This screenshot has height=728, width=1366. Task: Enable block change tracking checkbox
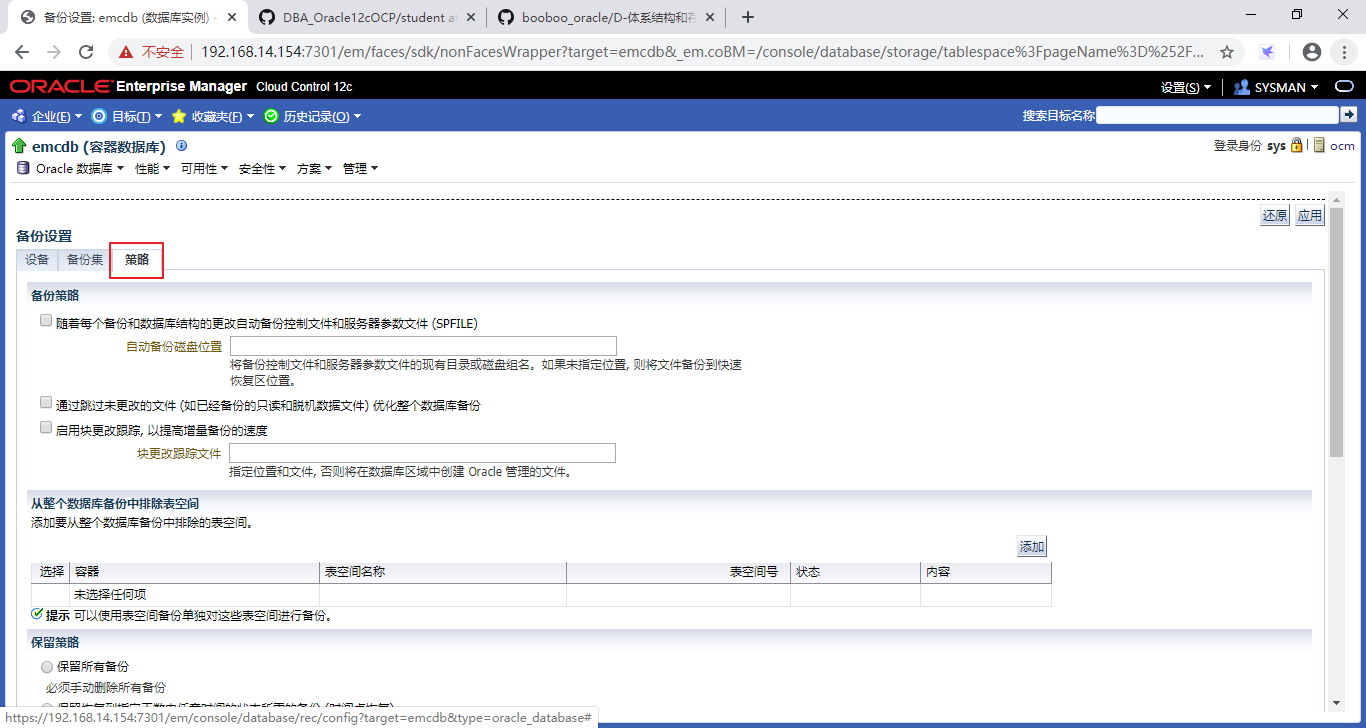(x=45, y=428)
